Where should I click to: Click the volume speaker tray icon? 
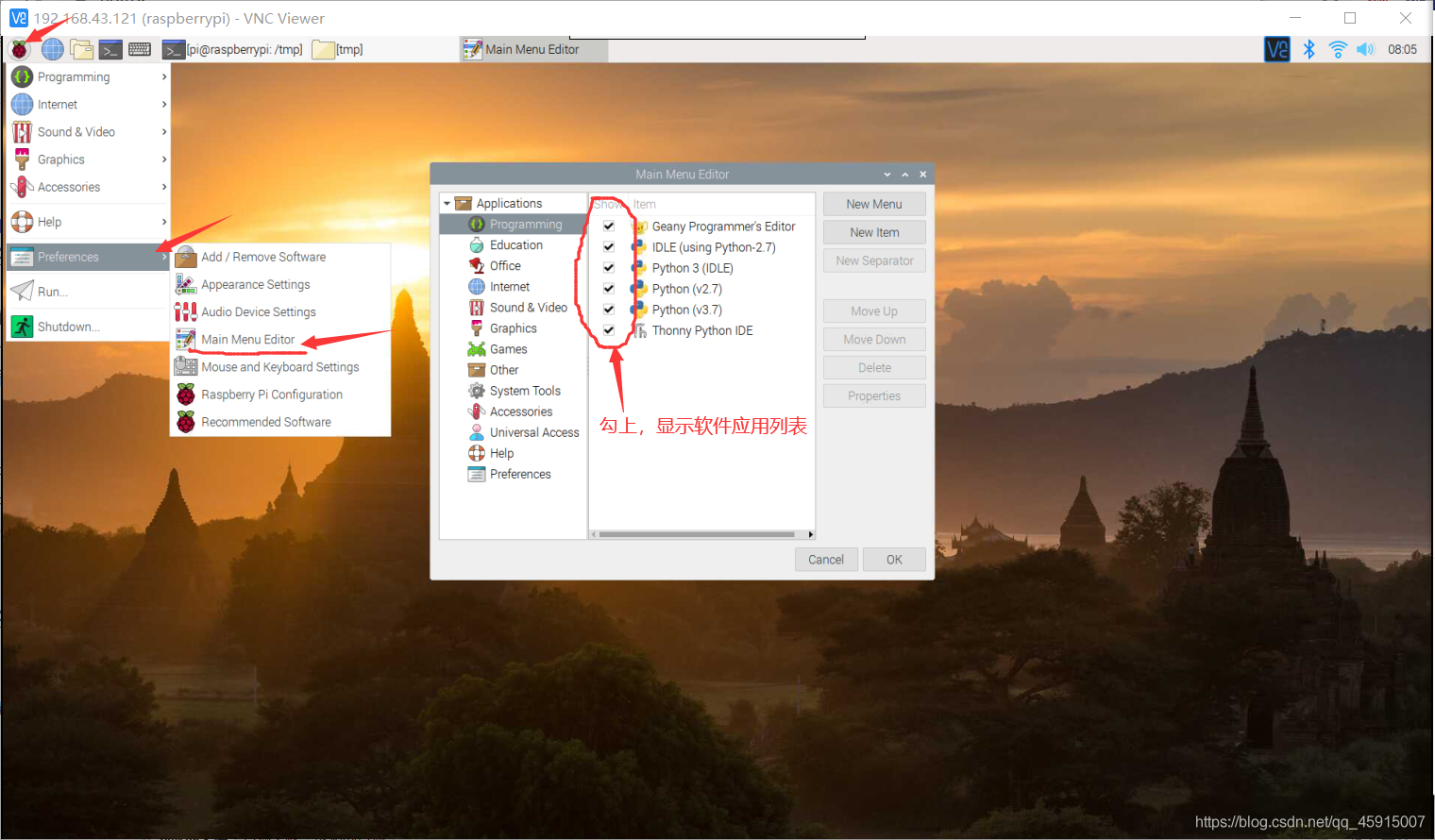[1365, 49]
